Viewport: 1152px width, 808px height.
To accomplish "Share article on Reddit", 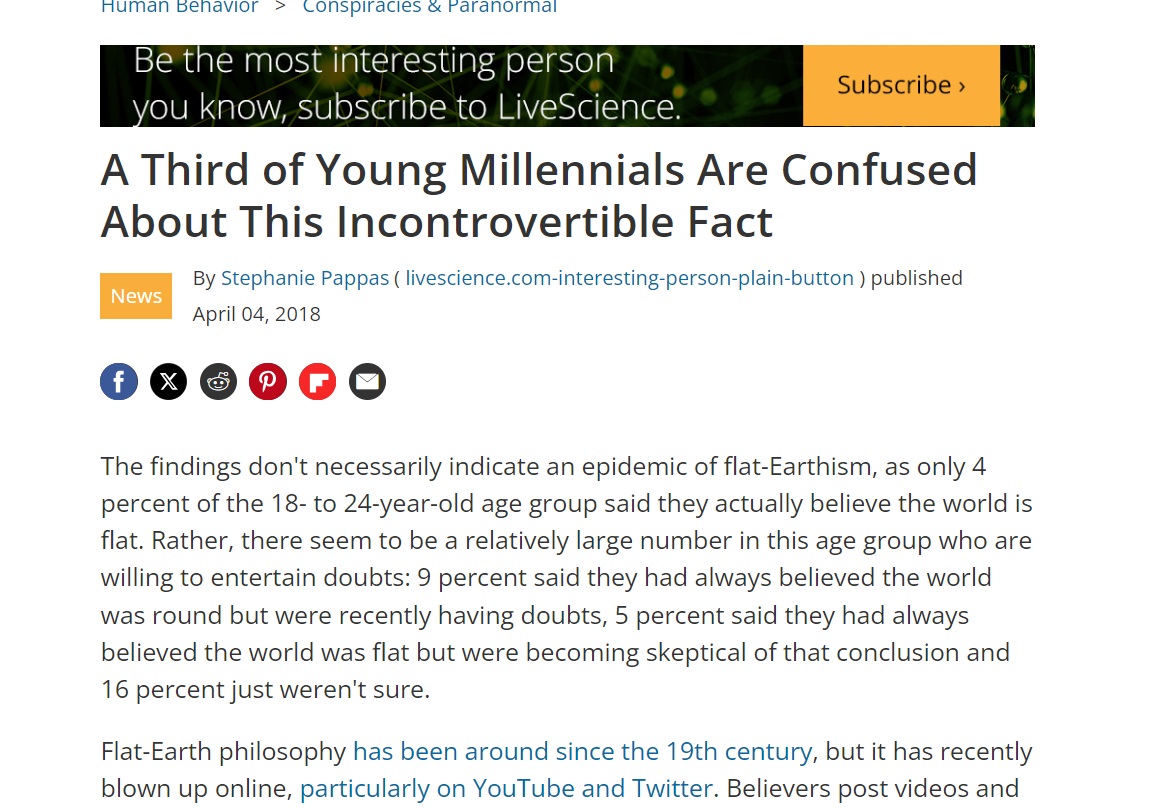I will pos(218,381).
